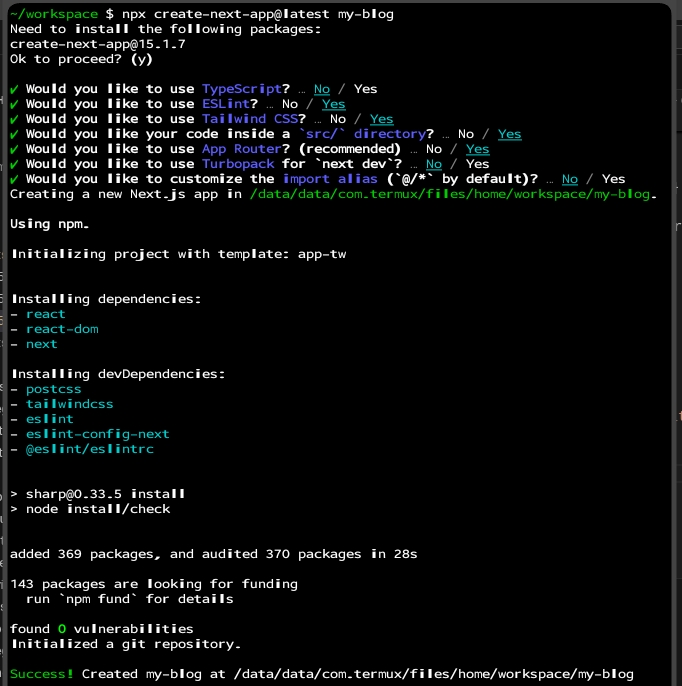Click 'Initializing project with template: app-tw'

coord(178,254)
